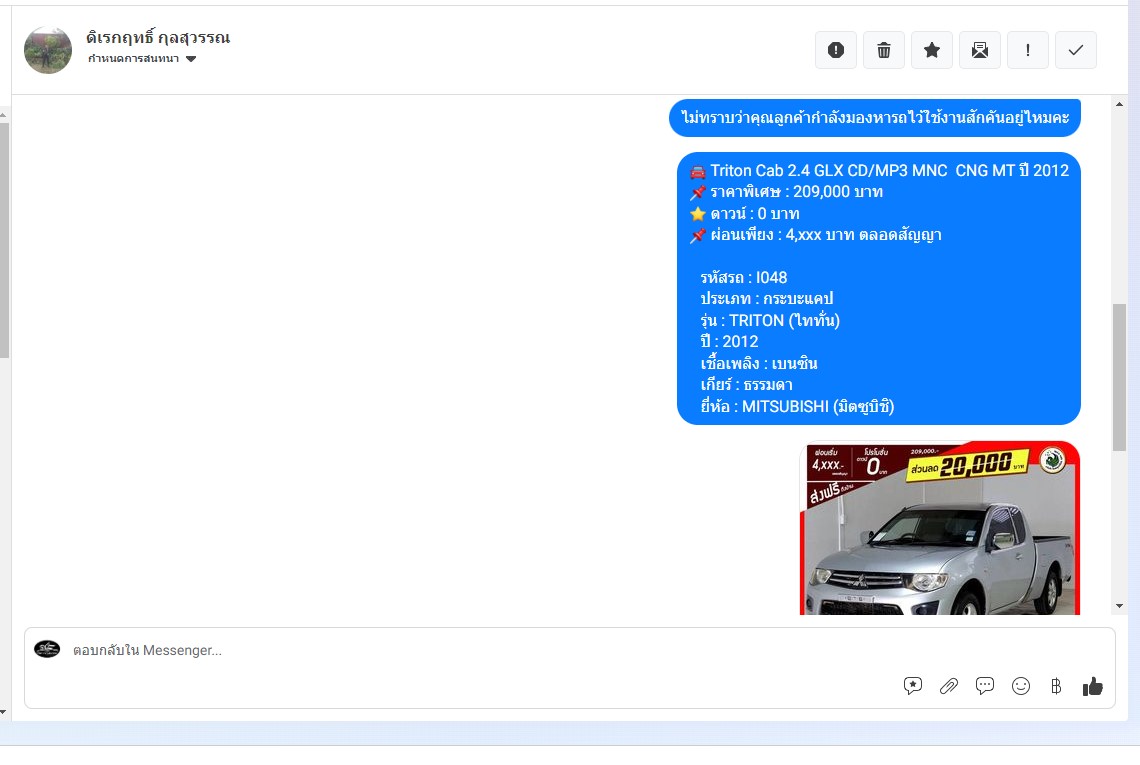
Task: Click ผ่อนเพียง : 4,xxx บาท line
Action: (815, 235)
